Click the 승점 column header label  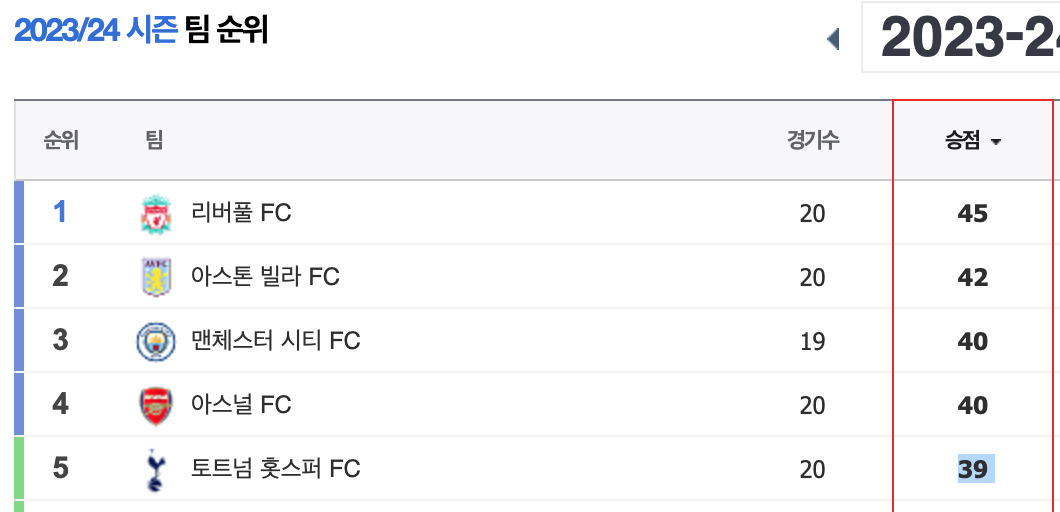tap(963, 141)
